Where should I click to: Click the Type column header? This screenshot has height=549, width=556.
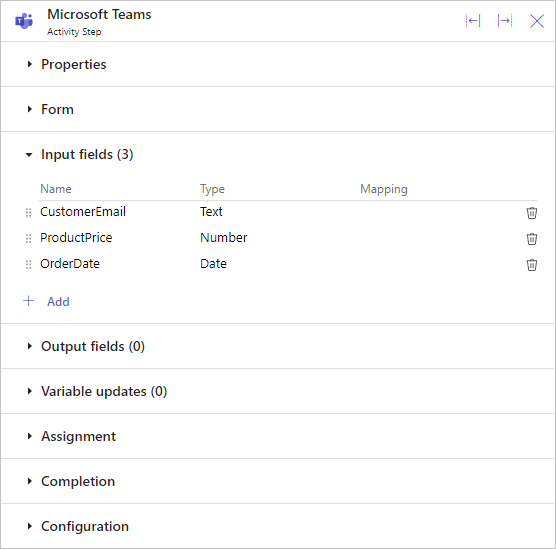[x=212, y=189]
